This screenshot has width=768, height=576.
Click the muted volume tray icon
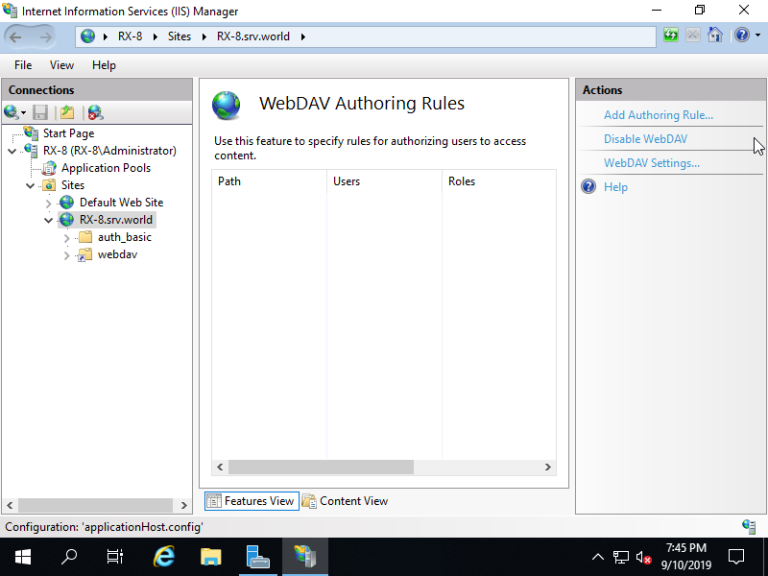pyautogui.click(x=643, y=557)
